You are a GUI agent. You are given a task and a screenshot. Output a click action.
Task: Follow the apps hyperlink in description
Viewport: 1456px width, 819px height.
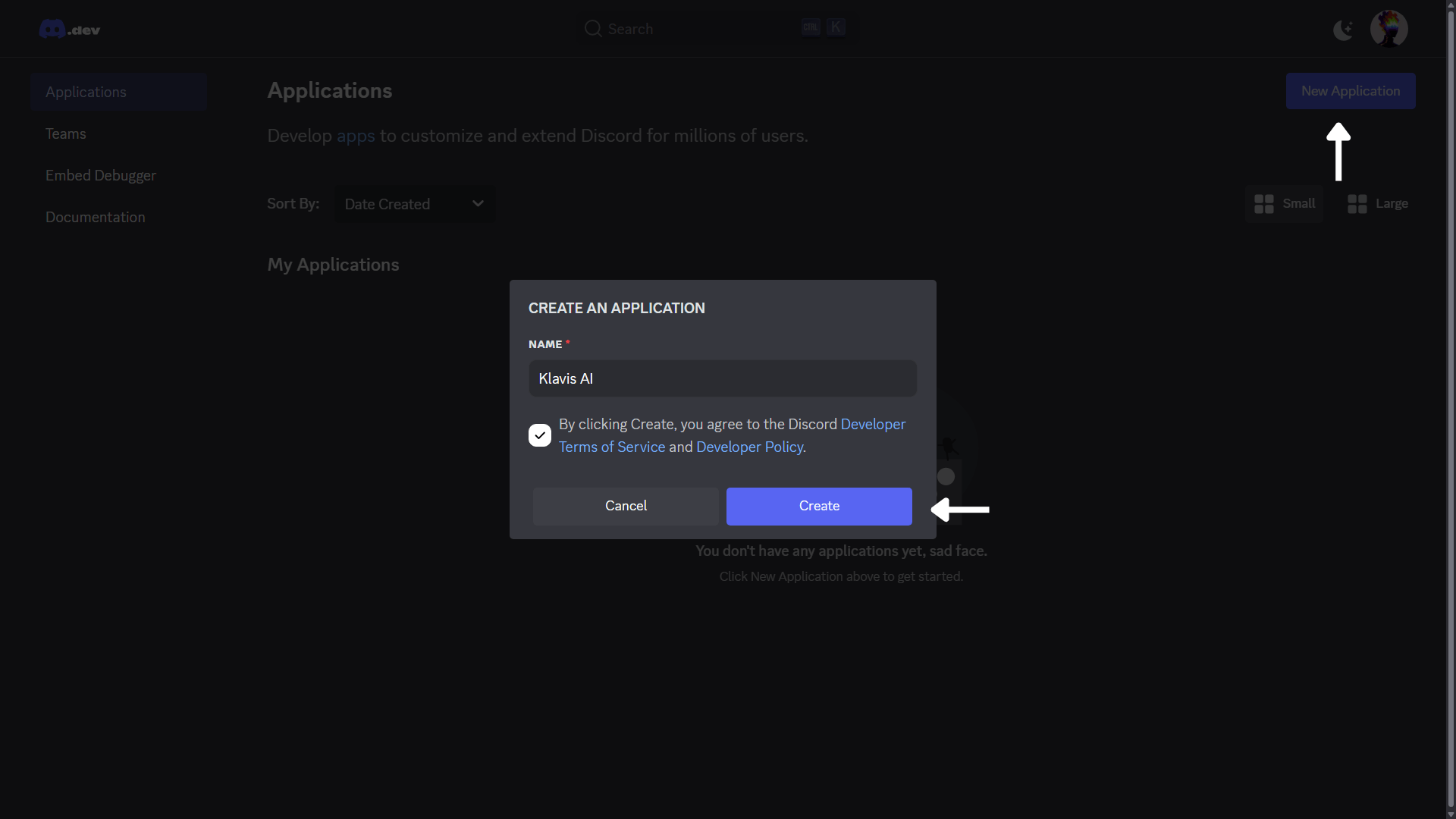(356, 136)
